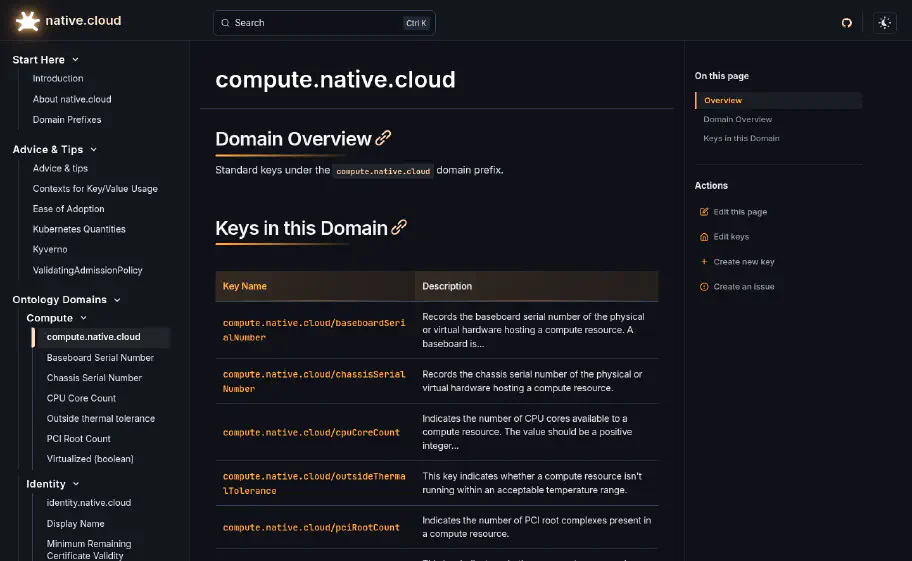Viewport: 912px width, 561px height.
Task: Open the pciRootCount key link
Action: pyautogui.click(x=311, y=527)
